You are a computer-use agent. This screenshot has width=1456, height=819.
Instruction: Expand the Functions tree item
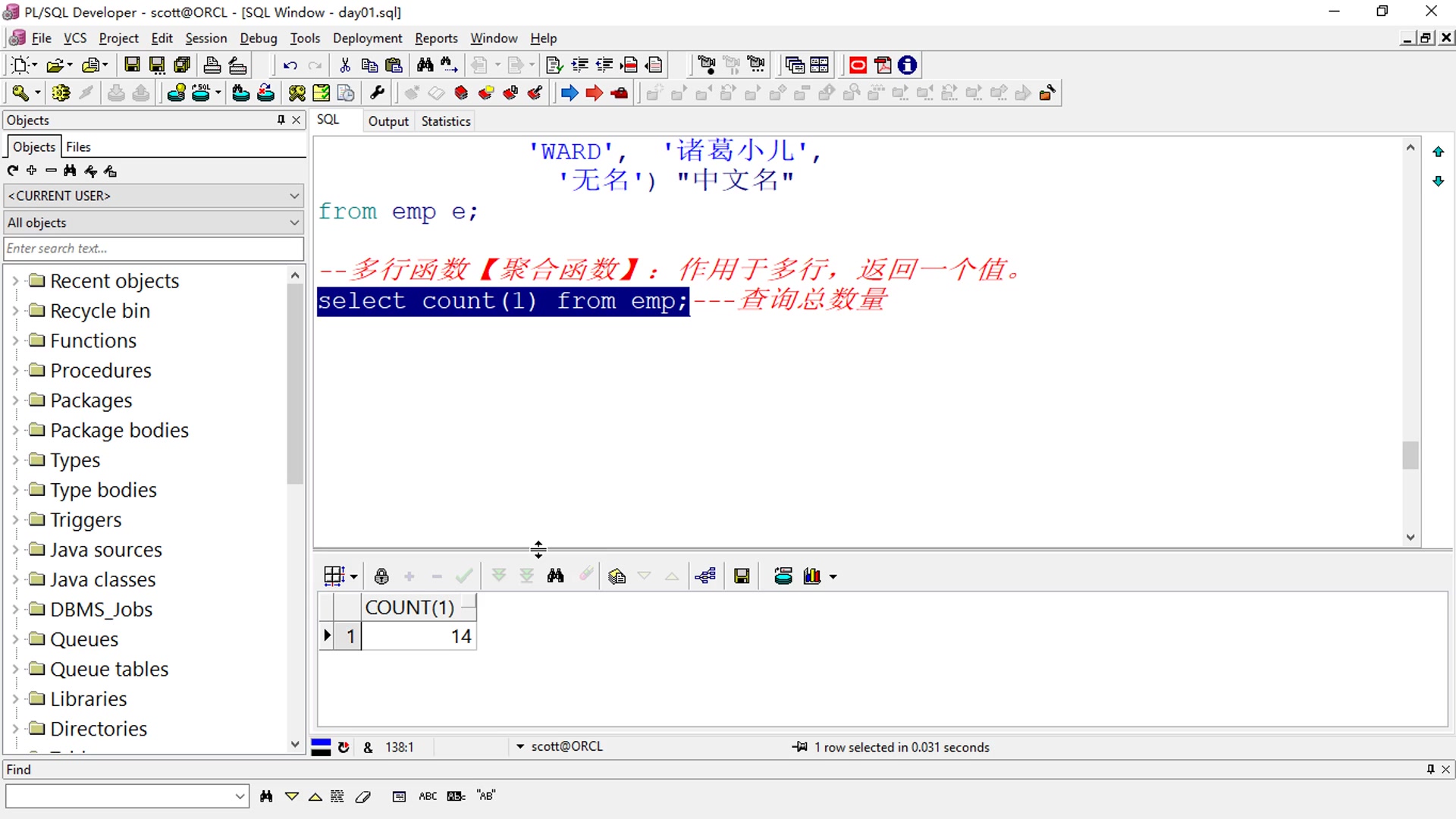coord(17,340)
